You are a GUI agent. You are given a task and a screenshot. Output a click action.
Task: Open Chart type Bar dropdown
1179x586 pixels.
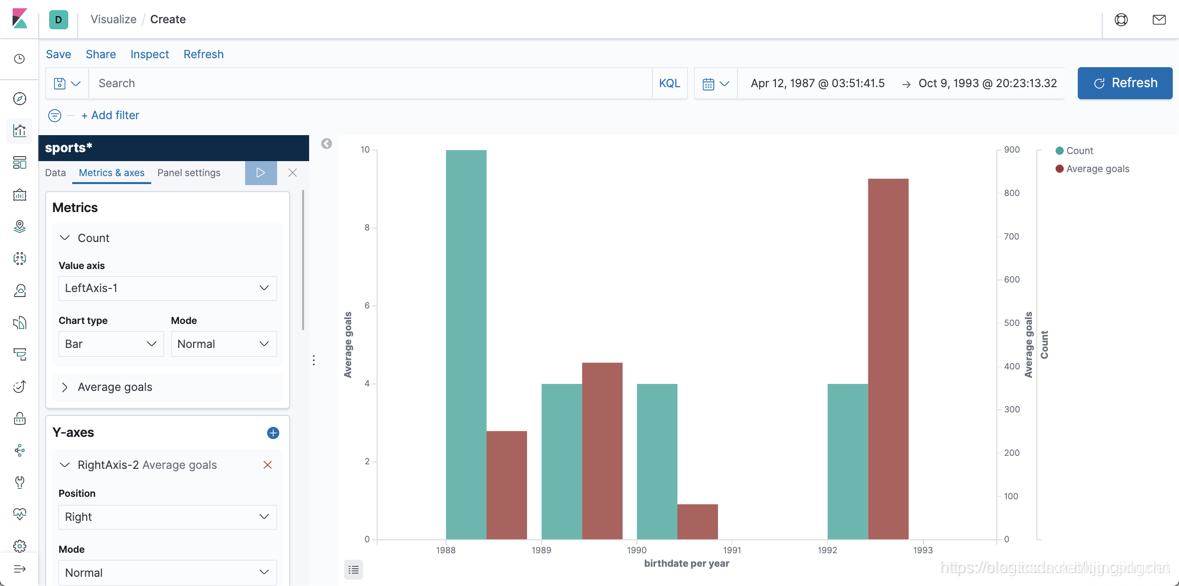[x=111, y=344]
